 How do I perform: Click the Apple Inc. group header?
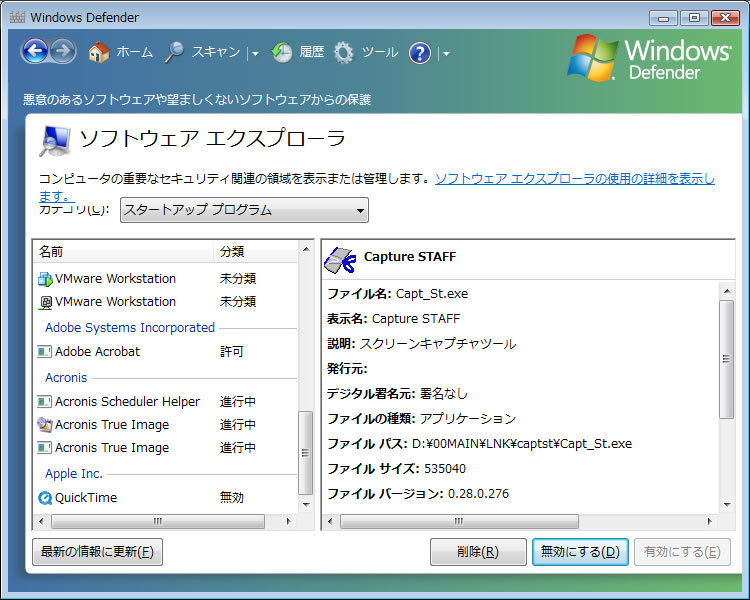pos(74,474)
